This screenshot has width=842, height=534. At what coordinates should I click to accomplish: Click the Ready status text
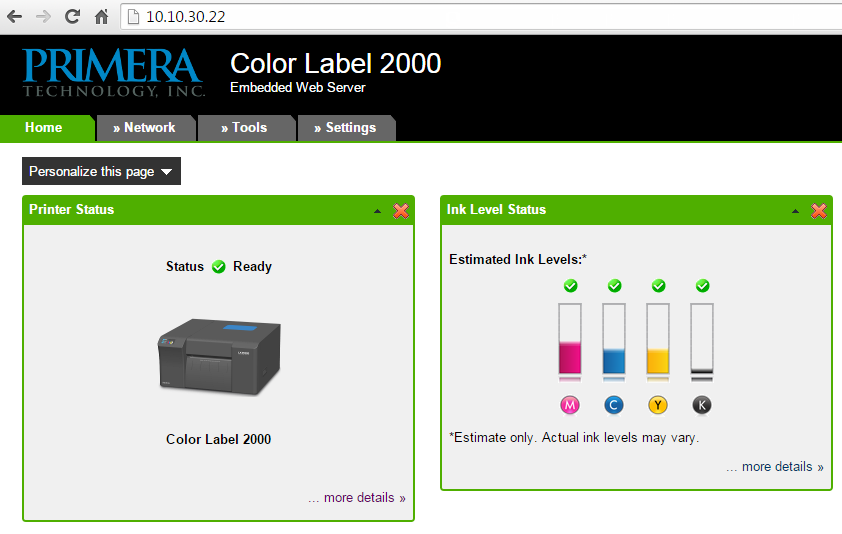tap(252, 267)
